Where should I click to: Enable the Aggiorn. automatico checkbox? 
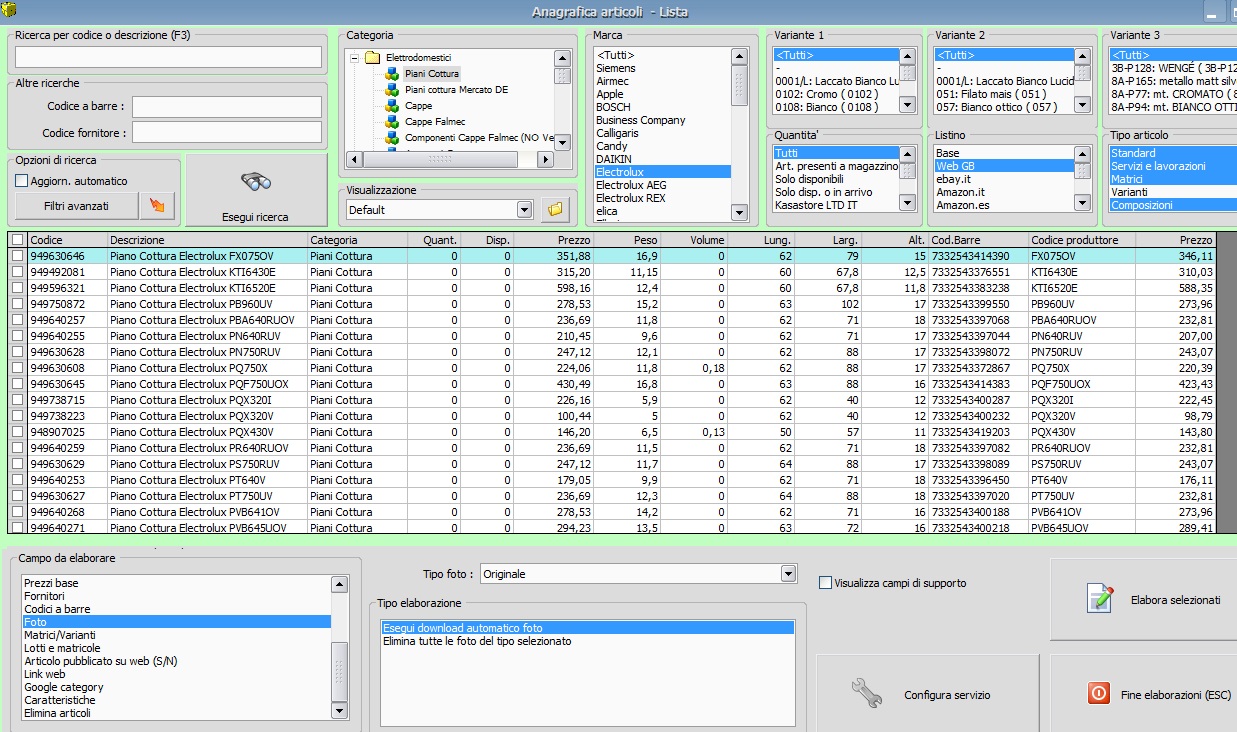(x=22, y=181)
